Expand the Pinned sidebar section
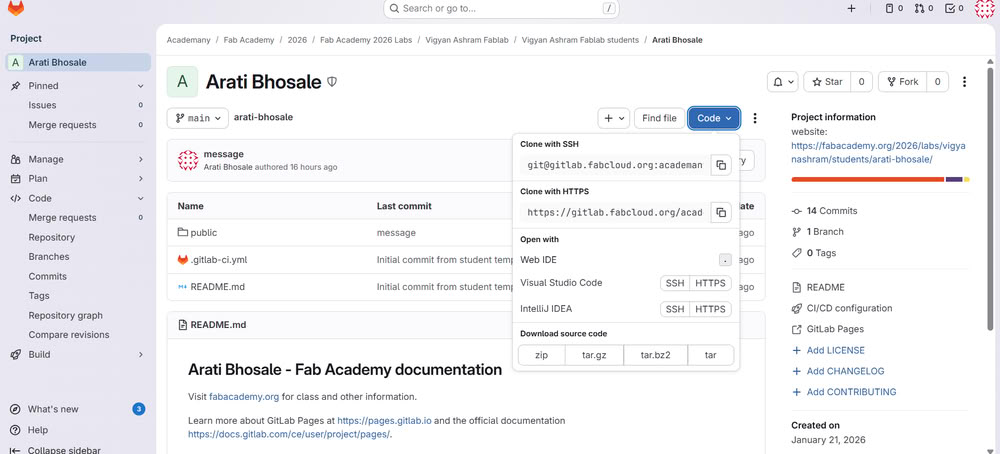The image size is (1000, 454). click(141, 86)
